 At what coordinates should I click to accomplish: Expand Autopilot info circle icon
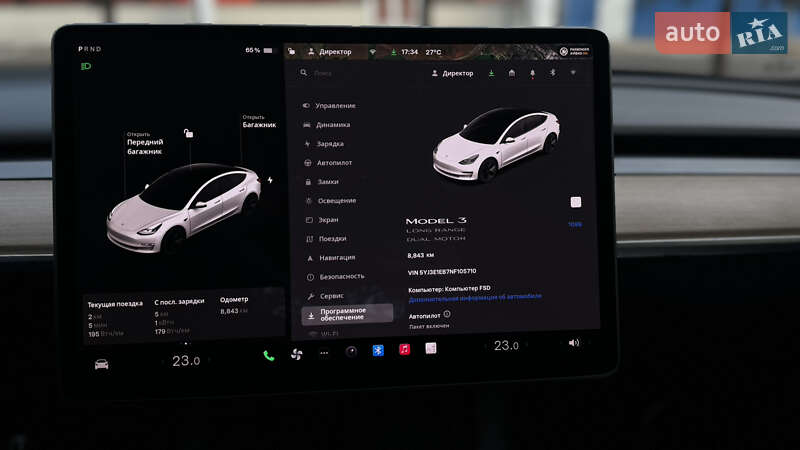[x=446, y=313]
